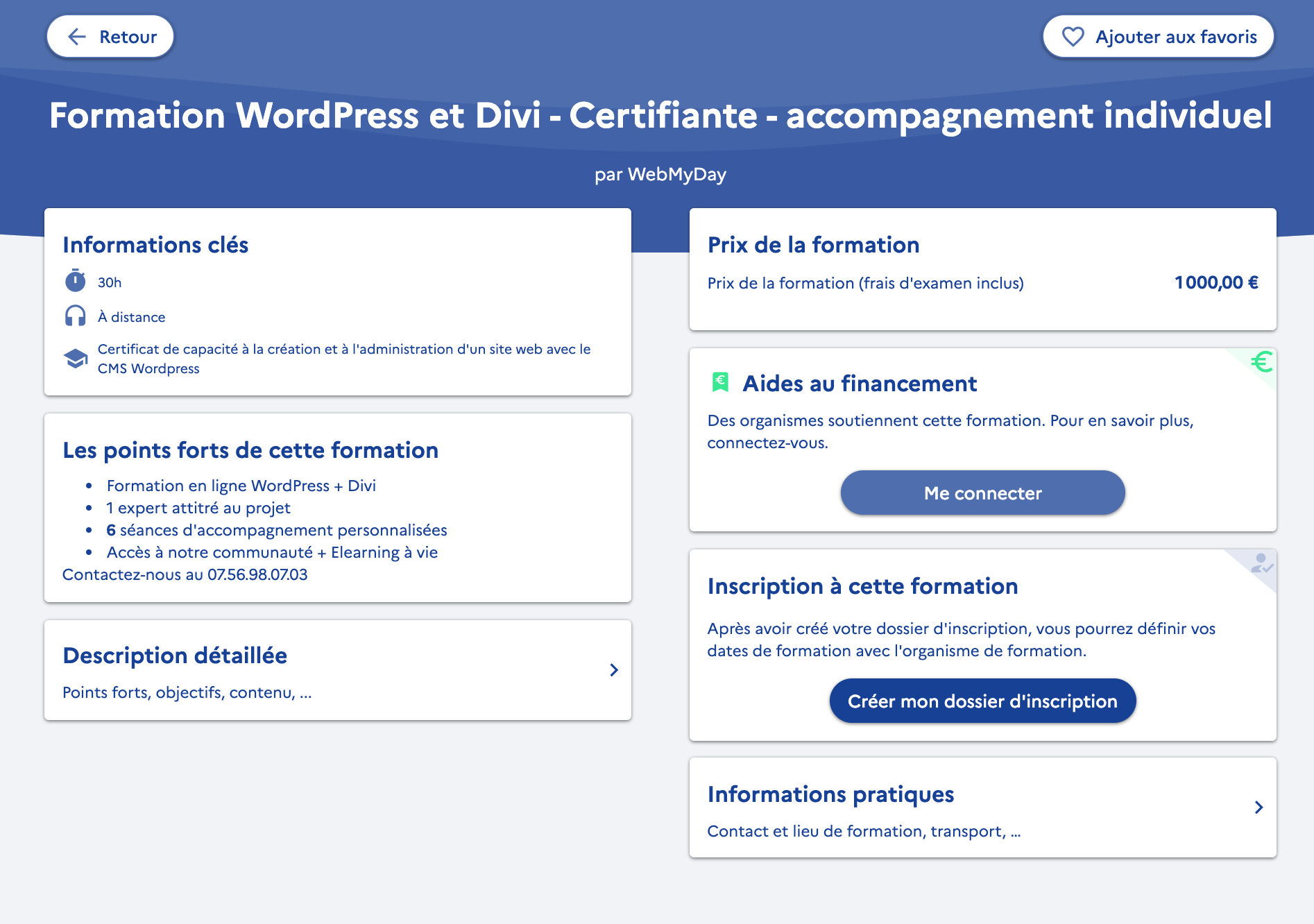Viewport: 1314px width, 924px height.
Task: Click Créer mon dossier d'inscription
Action: click(x=982, y=701)
